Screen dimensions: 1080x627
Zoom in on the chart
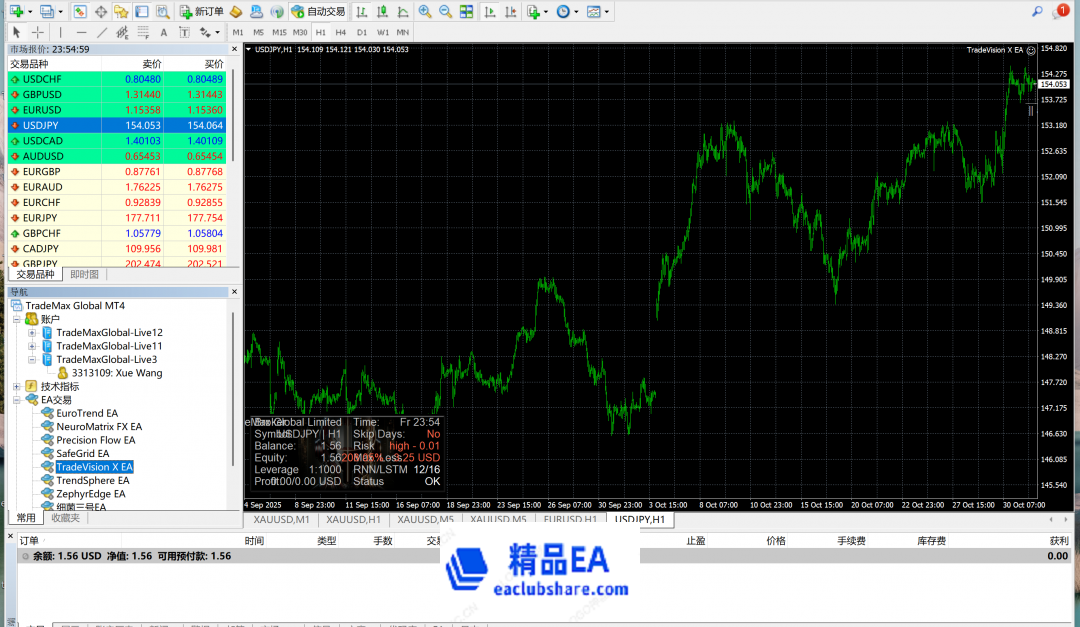[425, 12]
